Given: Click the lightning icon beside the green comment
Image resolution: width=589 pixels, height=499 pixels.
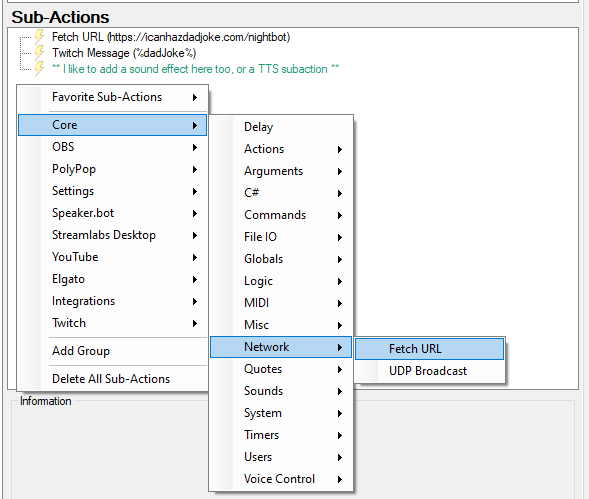Looking at the screenshot, I should [x=39, y=69].
